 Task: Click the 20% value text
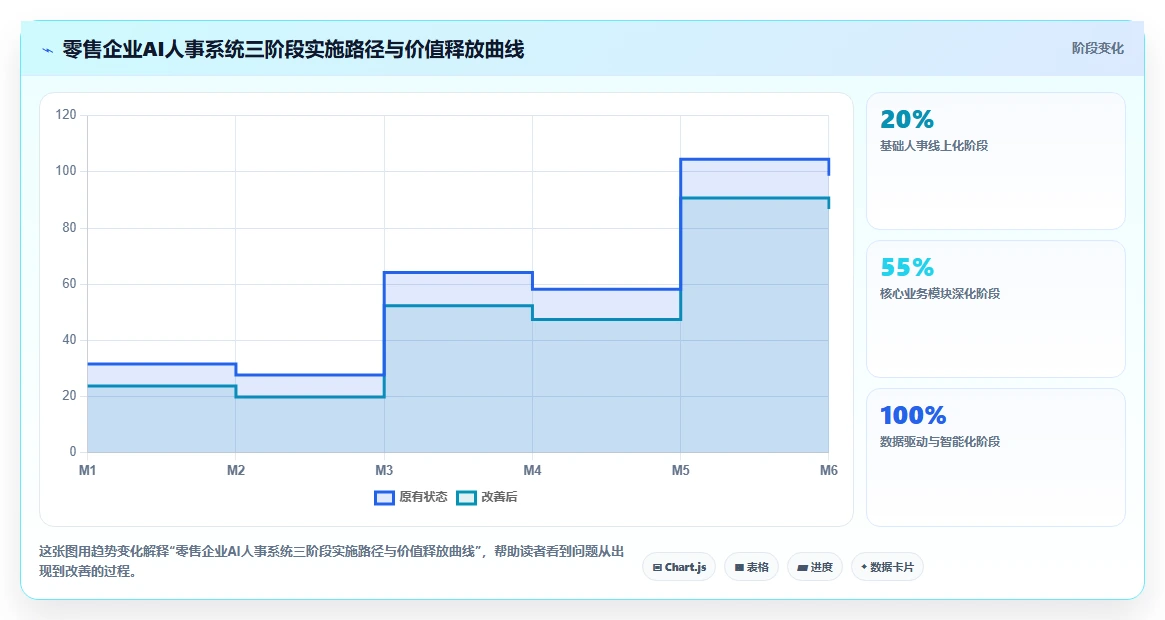click(x=906, y=119)
